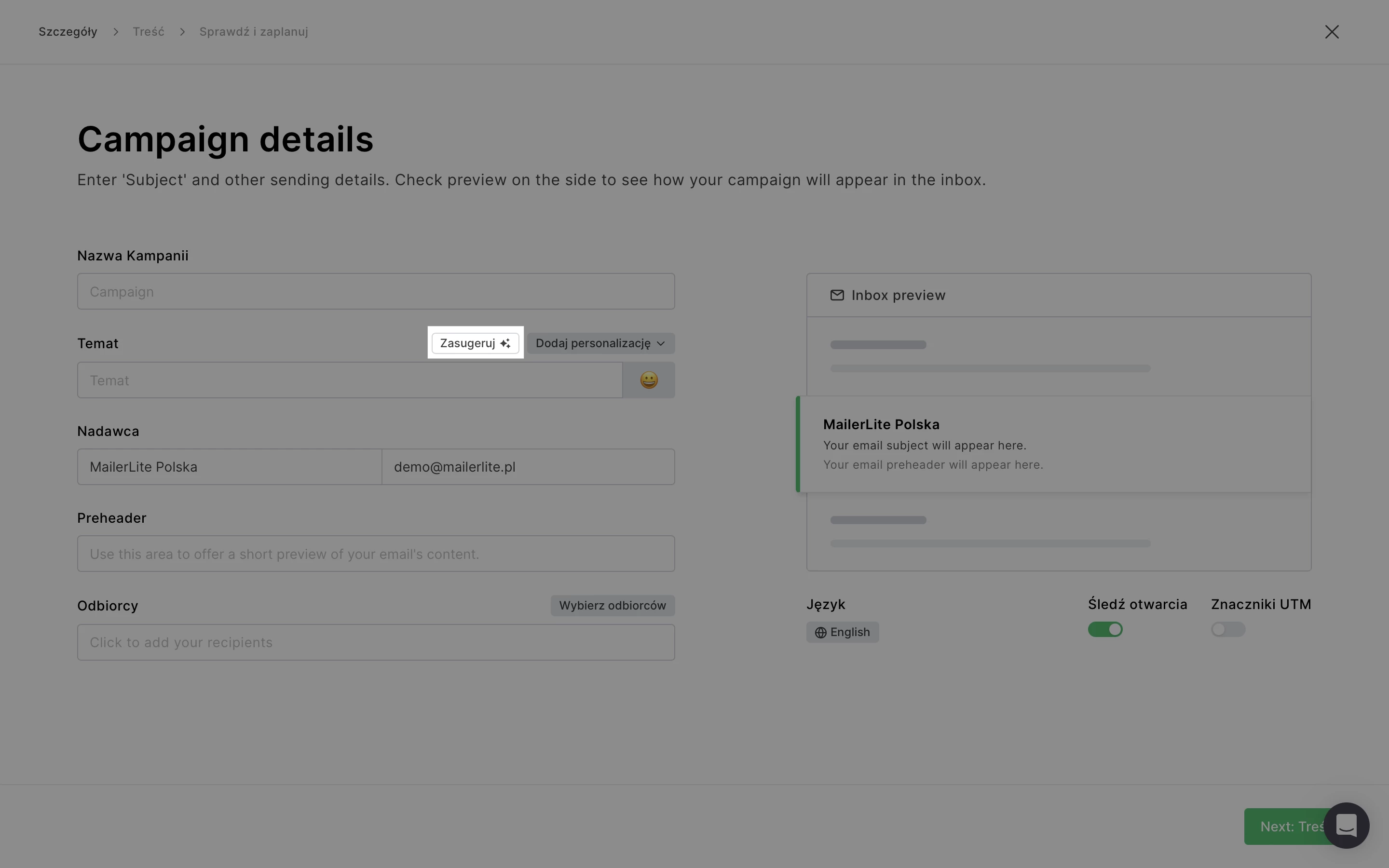Click into the Preheader text field
The width and height of the screenshot is (1389, 868).
pos(375,554)
